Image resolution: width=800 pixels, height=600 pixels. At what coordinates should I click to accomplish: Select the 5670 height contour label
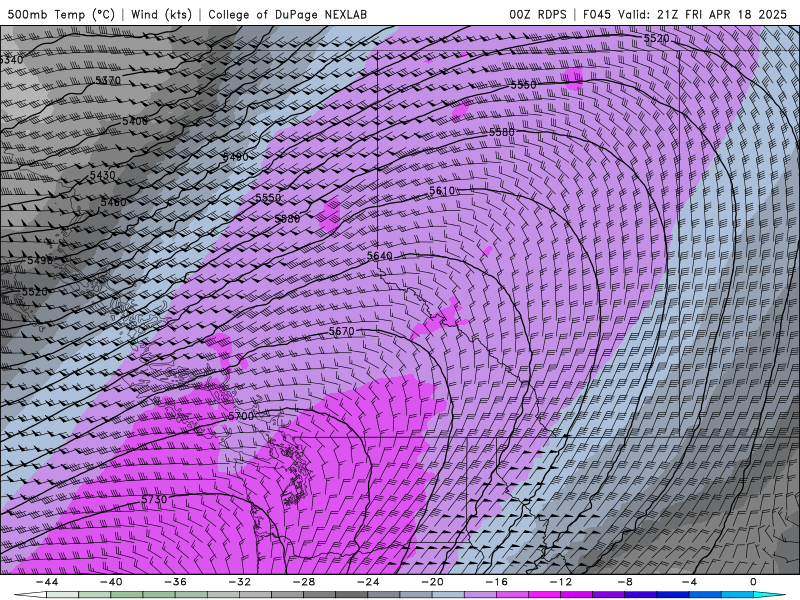pyautogui.click(x=341, y=331)
